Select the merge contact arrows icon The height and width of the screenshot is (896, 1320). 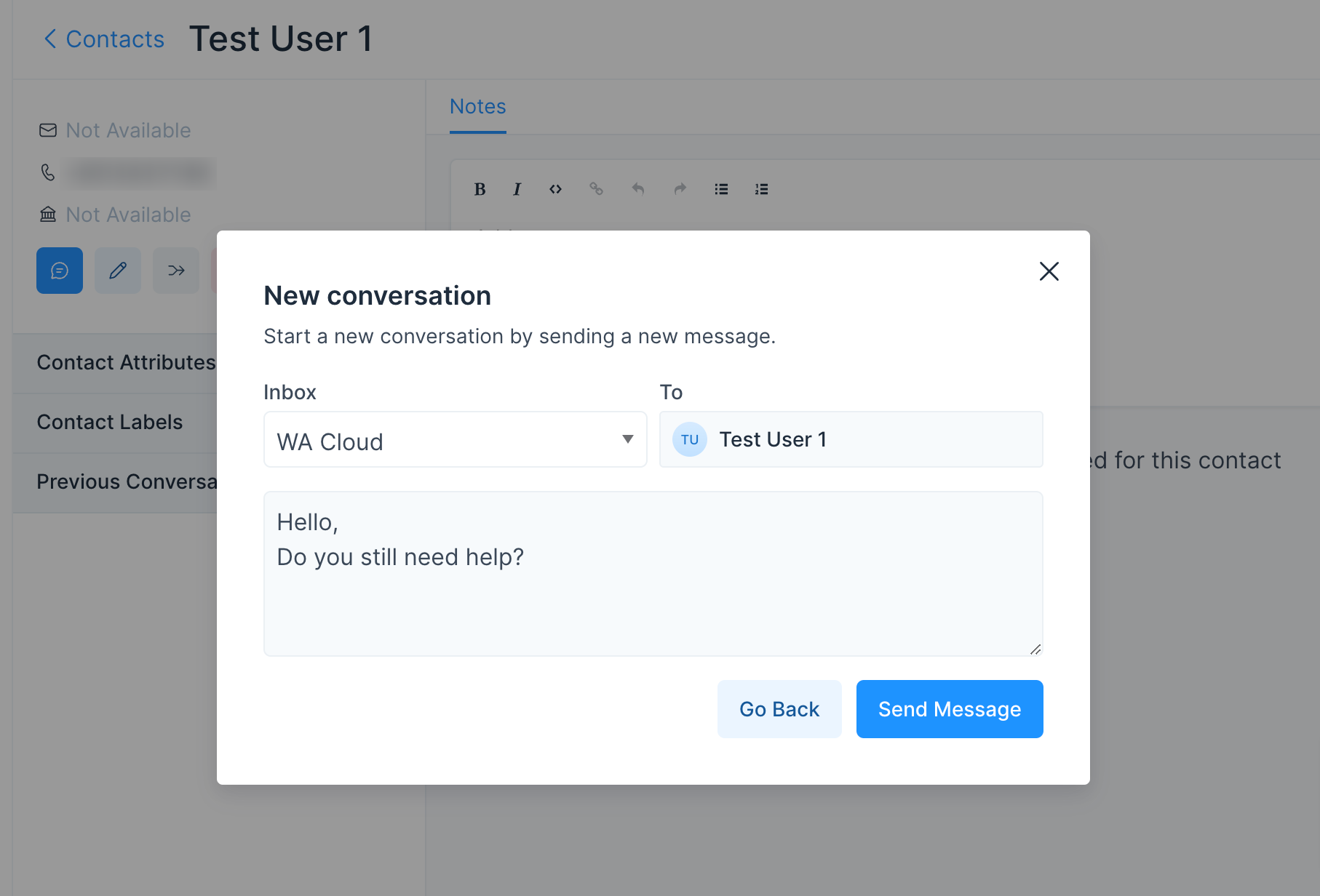[175, 270]
